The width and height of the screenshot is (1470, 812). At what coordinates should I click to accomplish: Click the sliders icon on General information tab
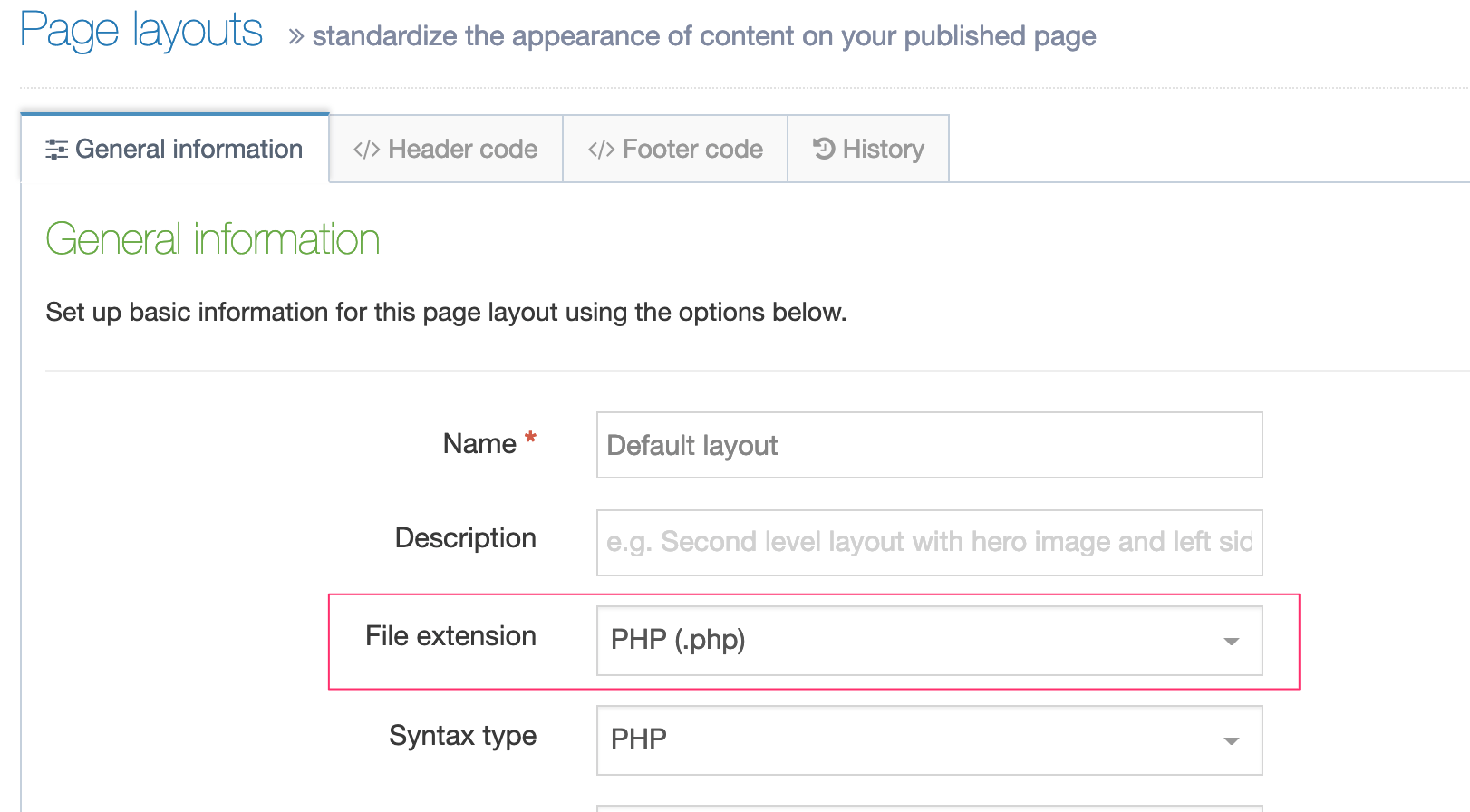click(x=56, y=150)
